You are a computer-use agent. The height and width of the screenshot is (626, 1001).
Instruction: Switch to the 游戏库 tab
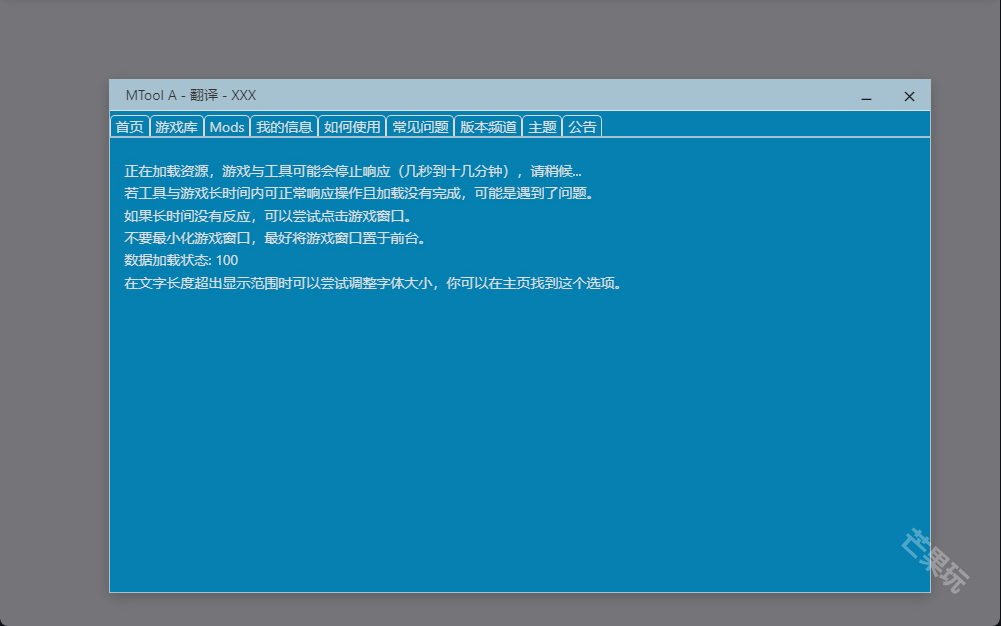click(x=176, y=126)
